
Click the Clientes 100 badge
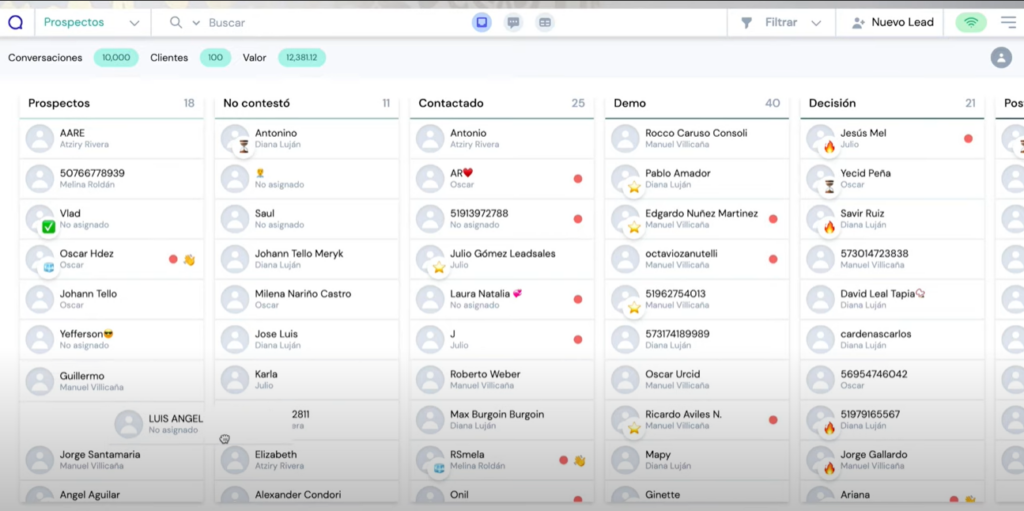coord(216,58)
